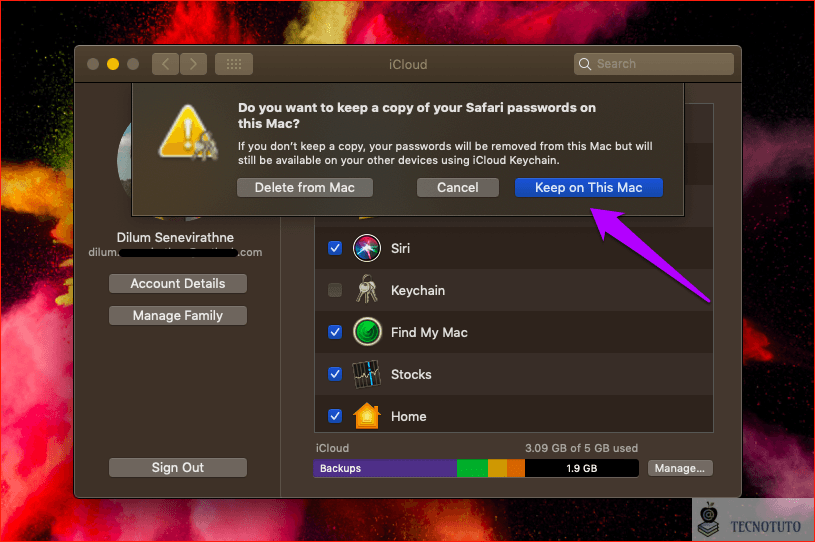Open Manage Family settings
Image resolution: width=815 pixels, height=542 pixels.
178,315
